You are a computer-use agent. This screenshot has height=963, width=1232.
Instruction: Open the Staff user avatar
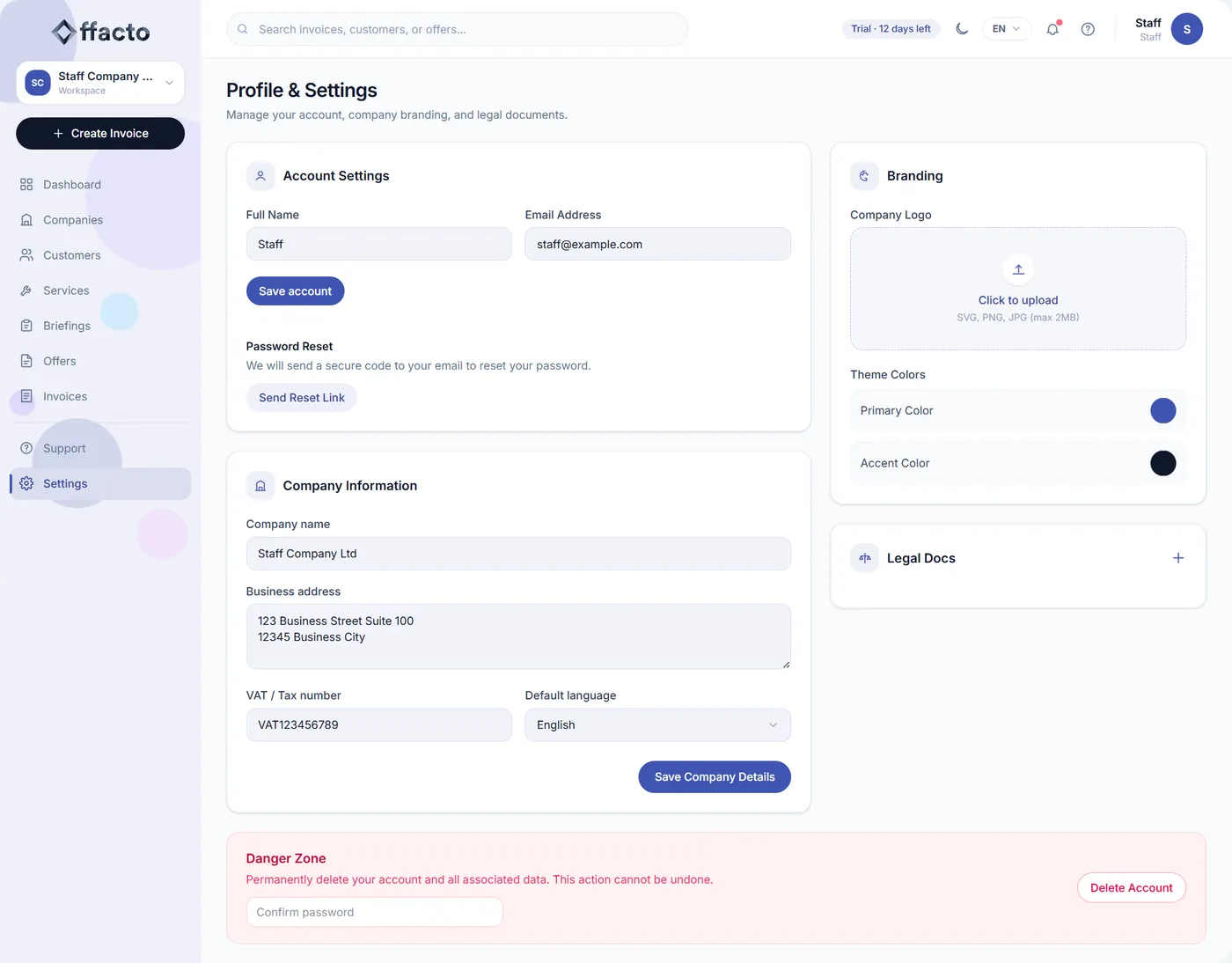click(x=1186, y=29)
